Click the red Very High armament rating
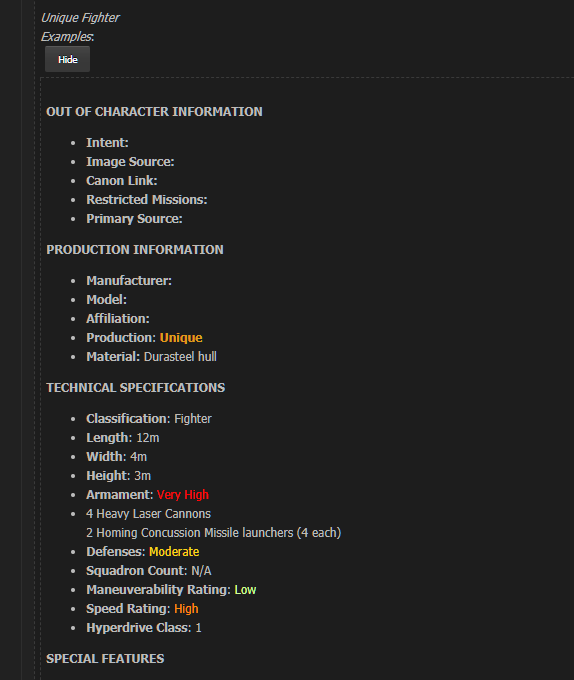574x680 pixels. 183,495
